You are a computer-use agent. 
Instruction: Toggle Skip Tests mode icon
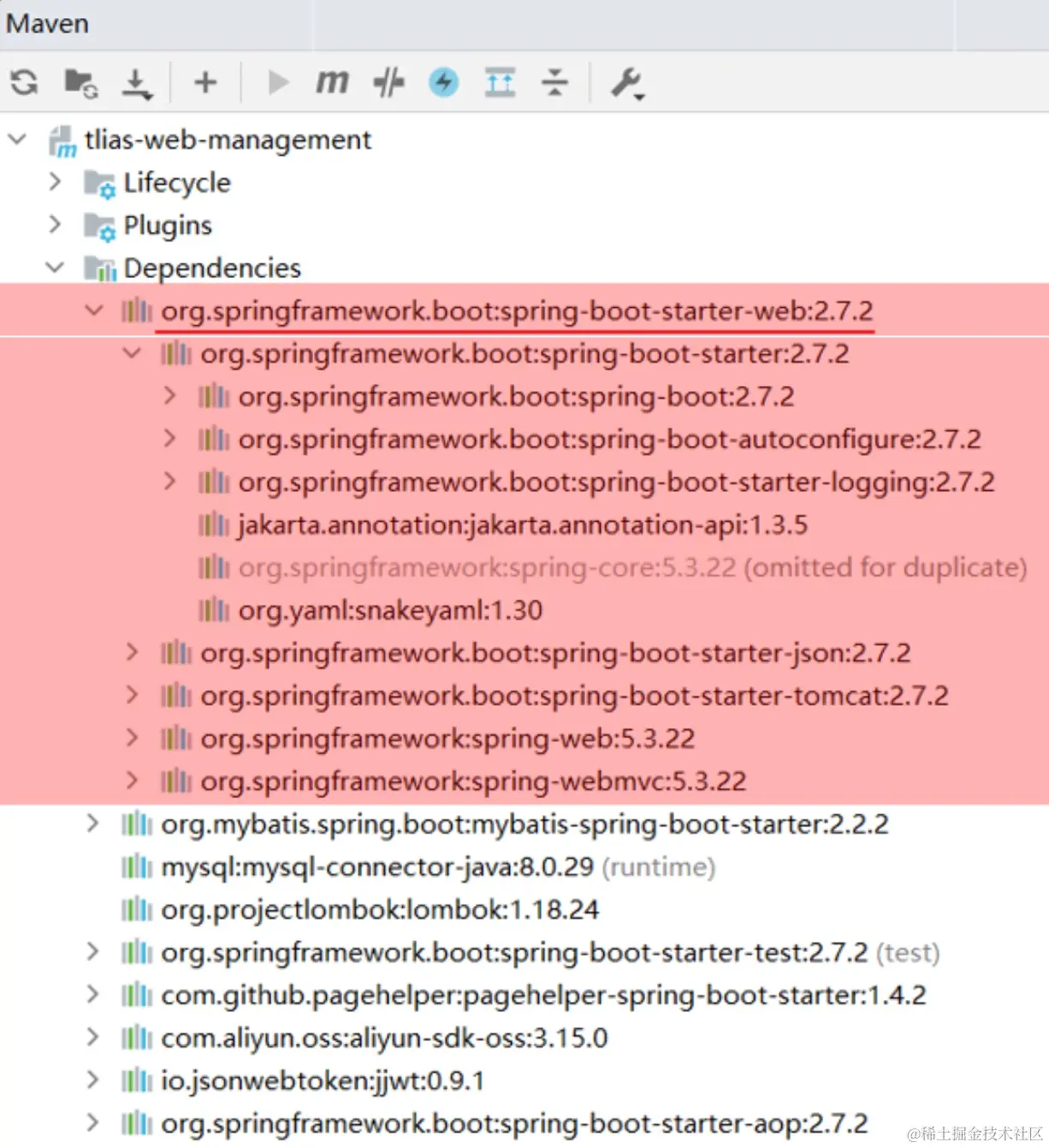point(388,83)
